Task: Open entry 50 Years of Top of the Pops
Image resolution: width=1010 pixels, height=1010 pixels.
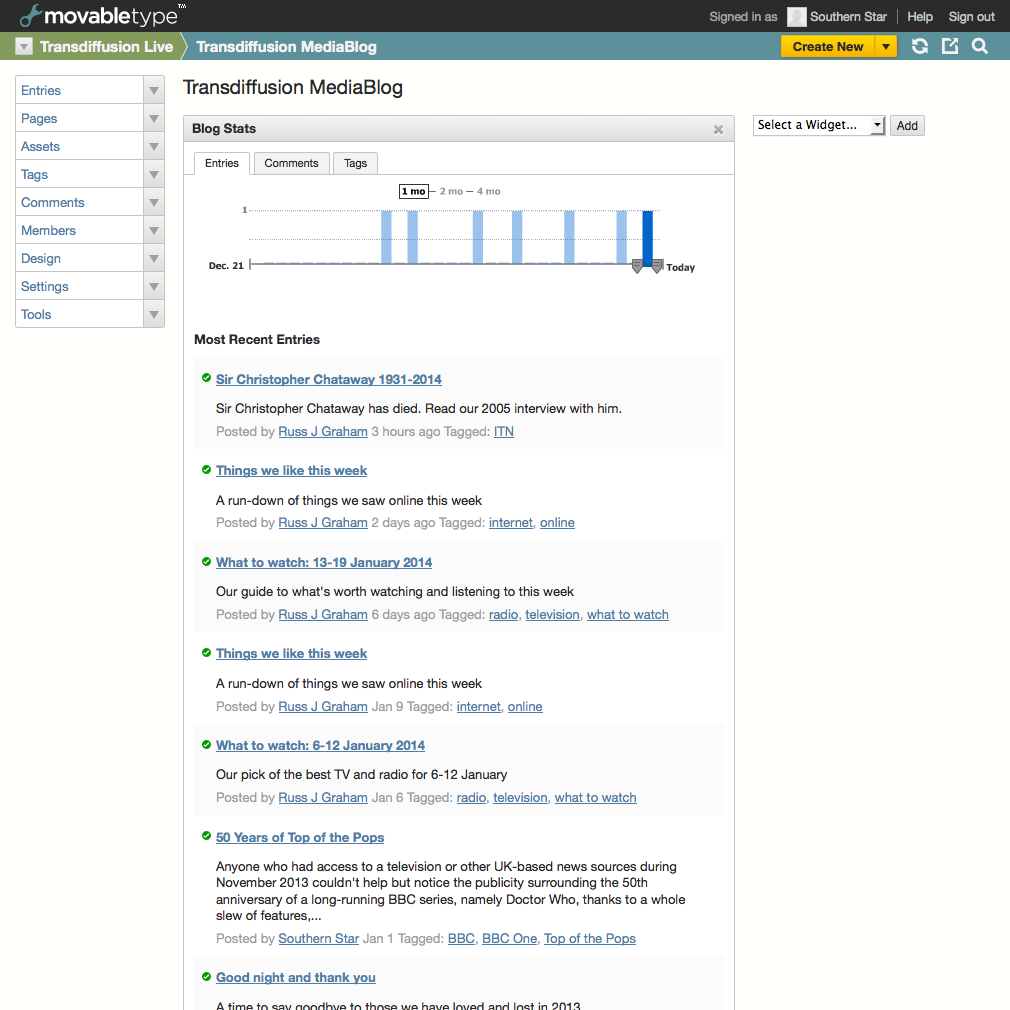Action: point(300,837)
